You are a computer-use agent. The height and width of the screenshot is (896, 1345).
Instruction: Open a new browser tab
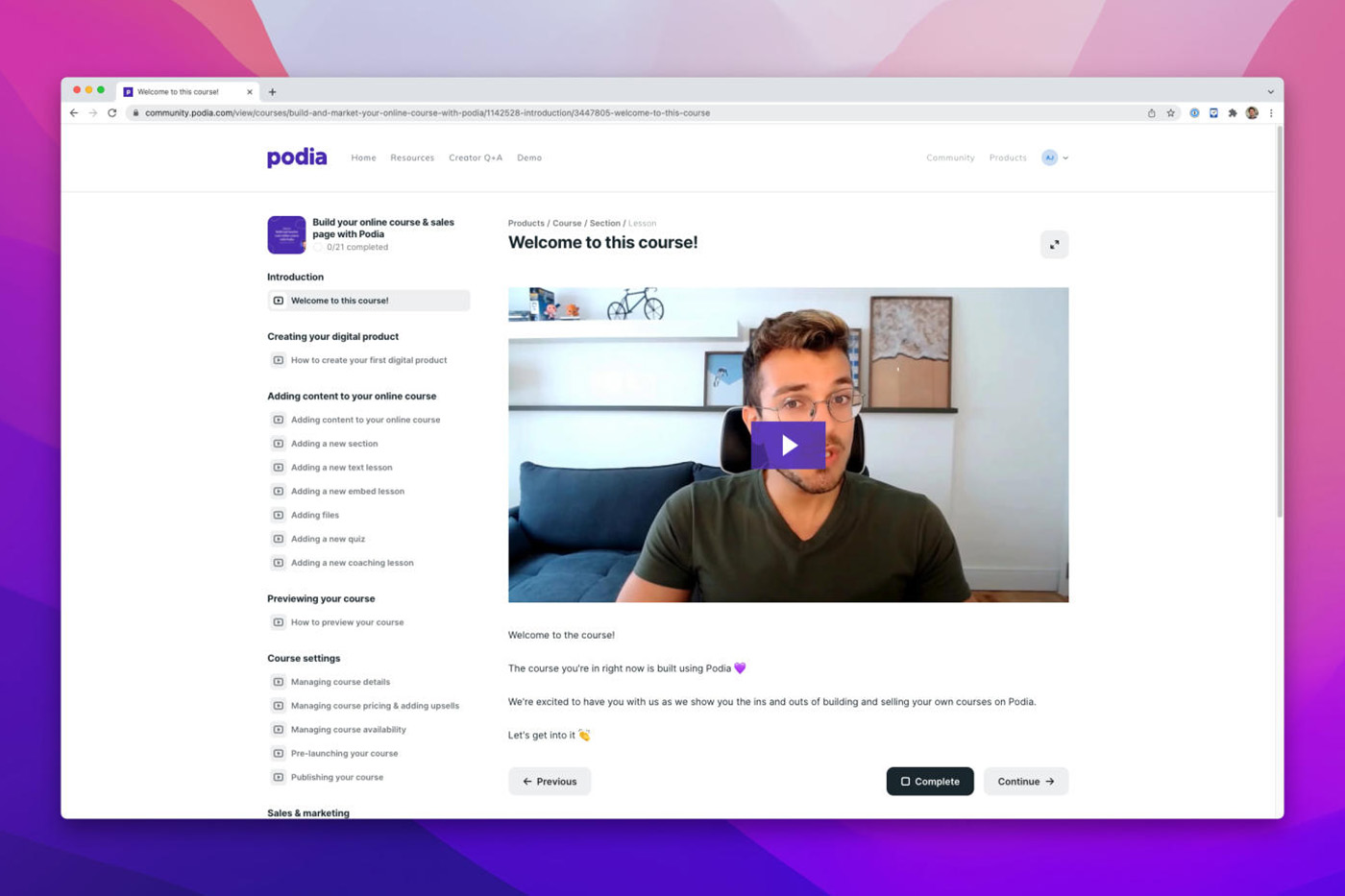point(273,92)
